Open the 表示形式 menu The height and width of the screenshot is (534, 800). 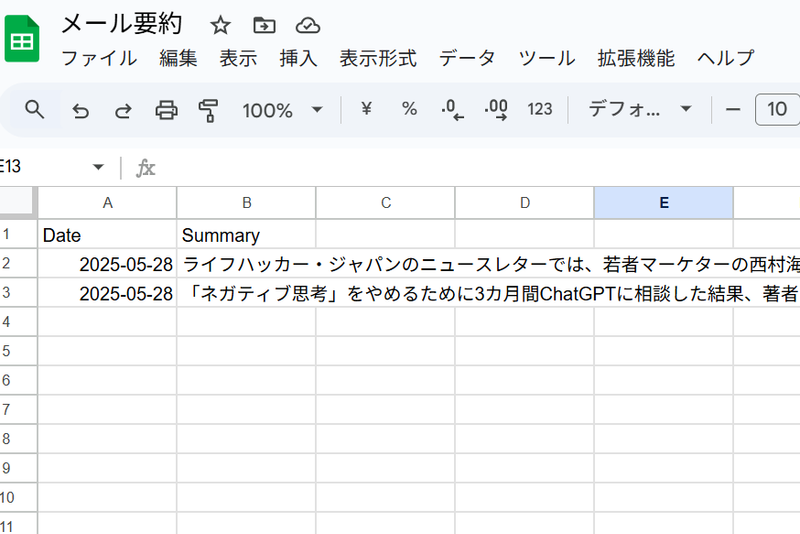378,58
